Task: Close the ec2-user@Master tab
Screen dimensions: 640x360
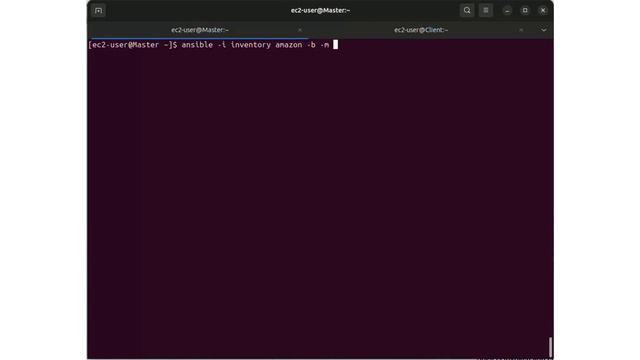Action: click(300, 30)
